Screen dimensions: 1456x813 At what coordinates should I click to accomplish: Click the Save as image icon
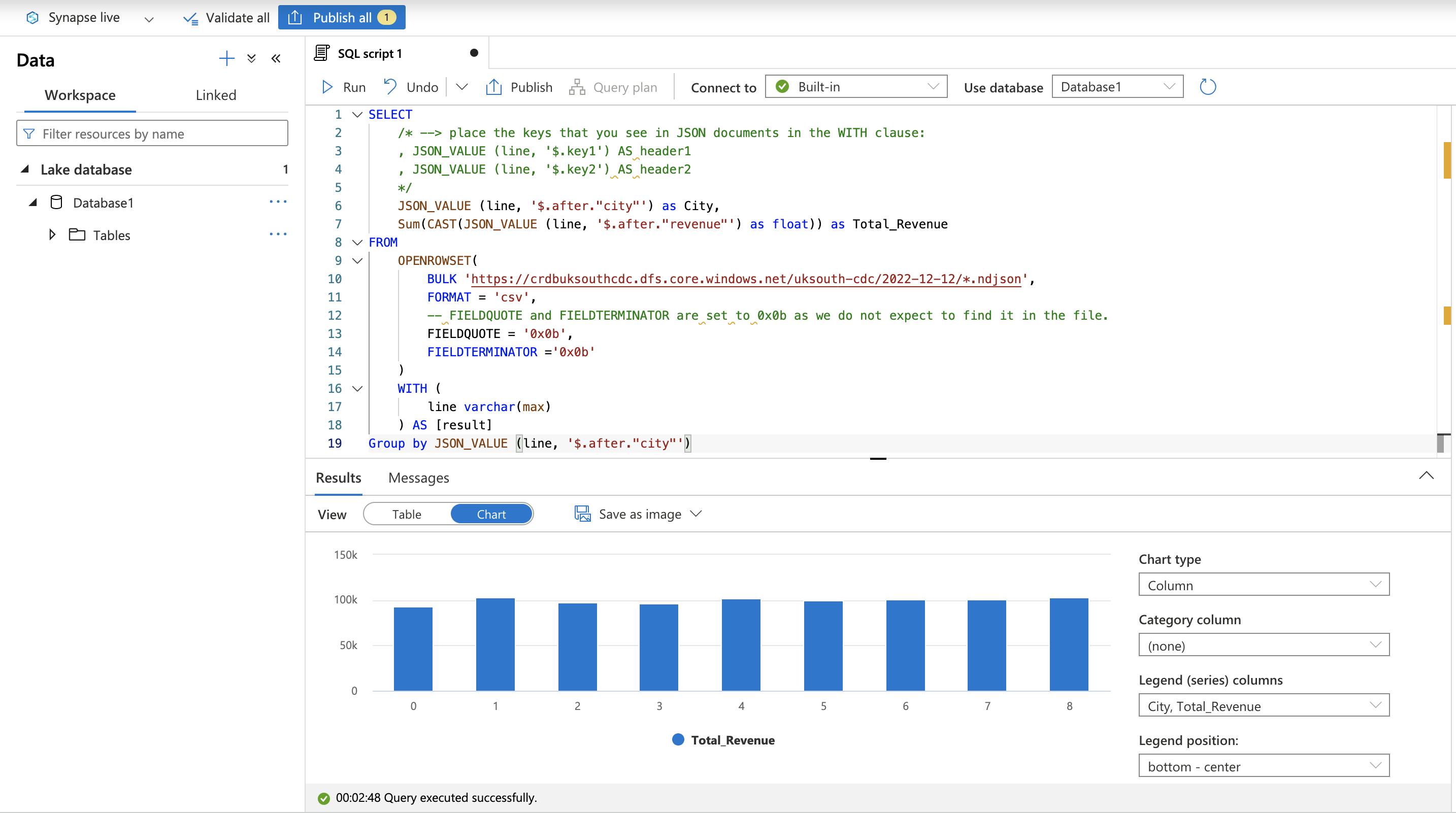[x=583, y=514]
